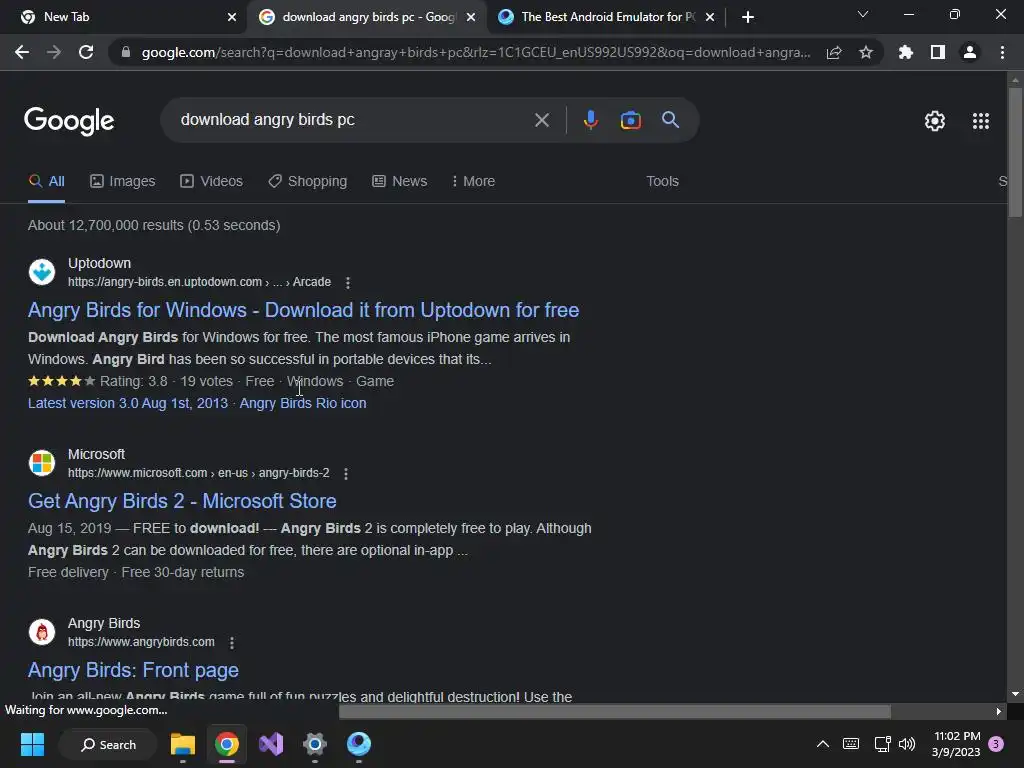Click the Windows taskbar Search button

108,744
